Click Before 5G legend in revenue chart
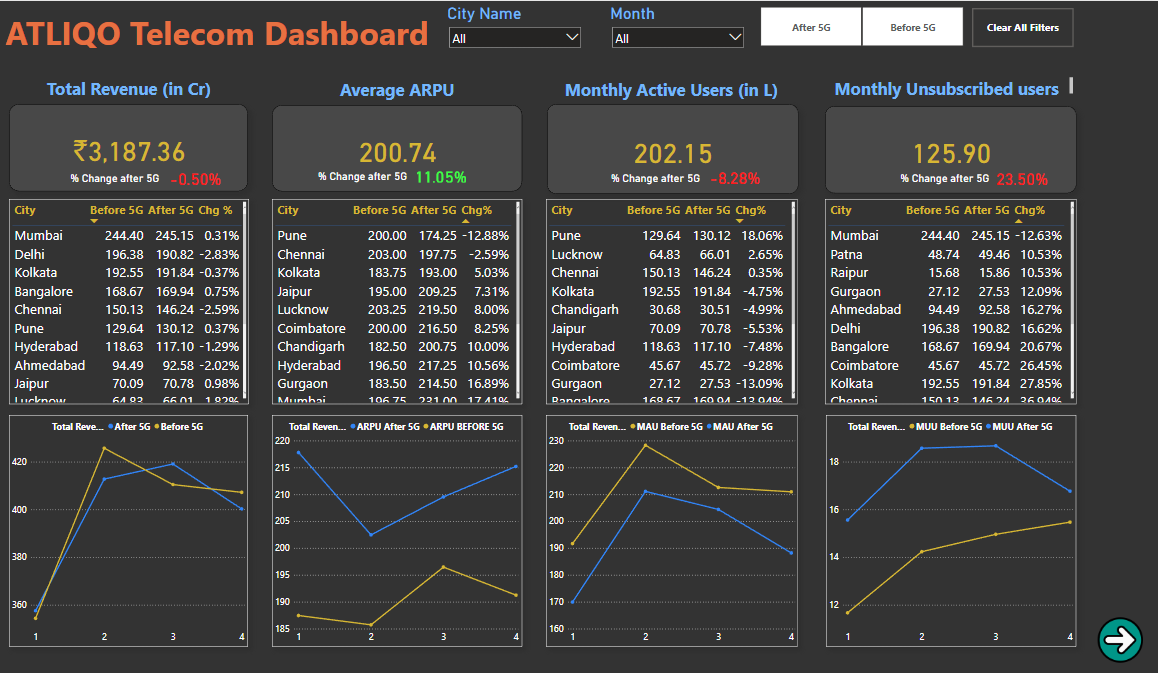The image size is (1158, 673). click(180, 427)
